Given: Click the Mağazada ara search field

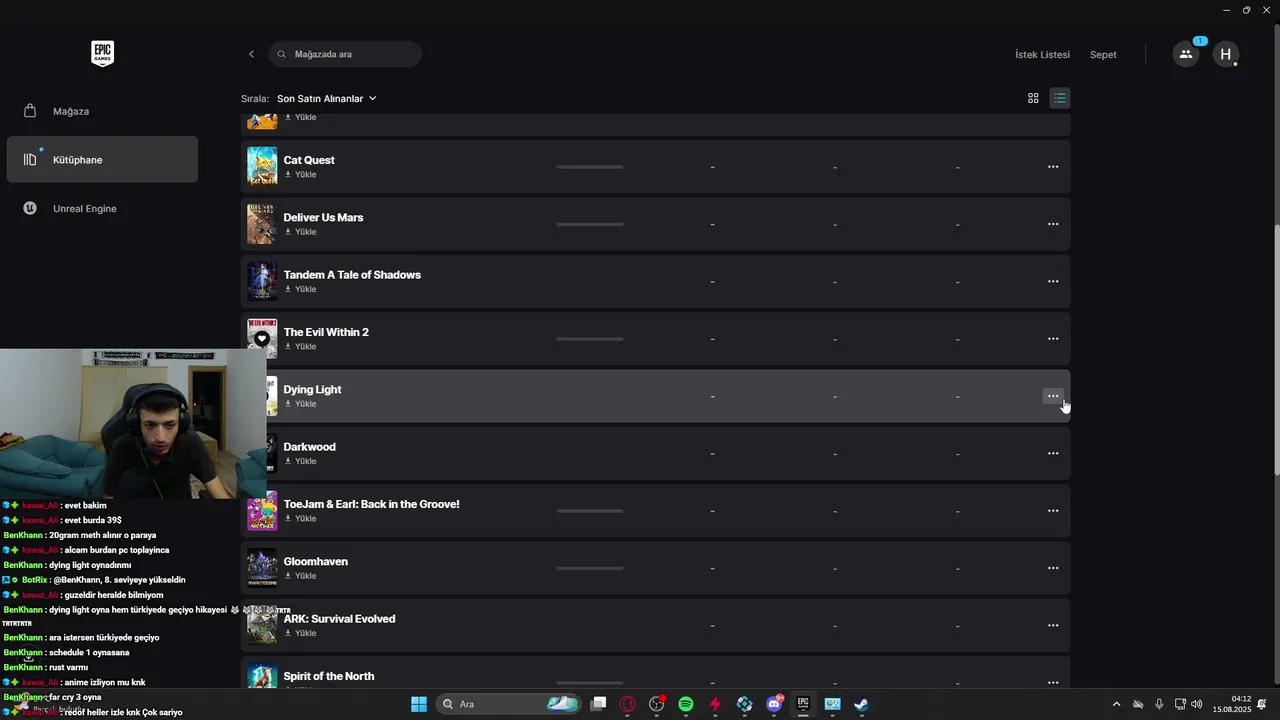Looking at the screenshot, I should 345,54.
